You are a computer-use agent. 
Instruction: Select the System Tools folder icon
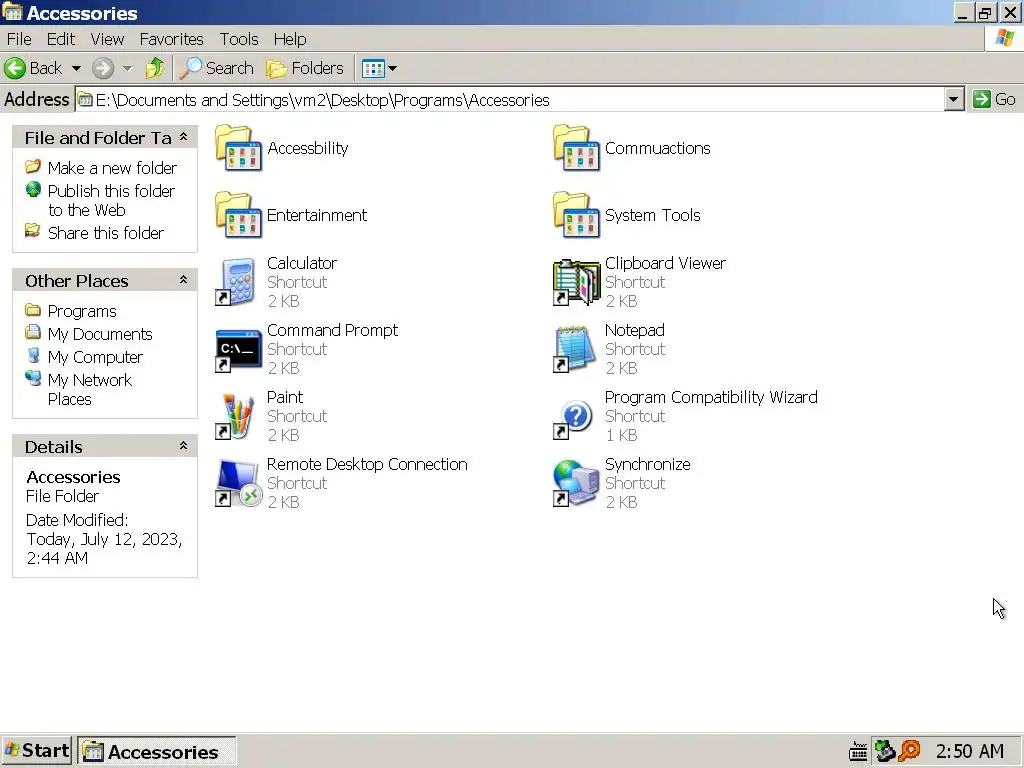pyautogui.click(x=576, y=215)
